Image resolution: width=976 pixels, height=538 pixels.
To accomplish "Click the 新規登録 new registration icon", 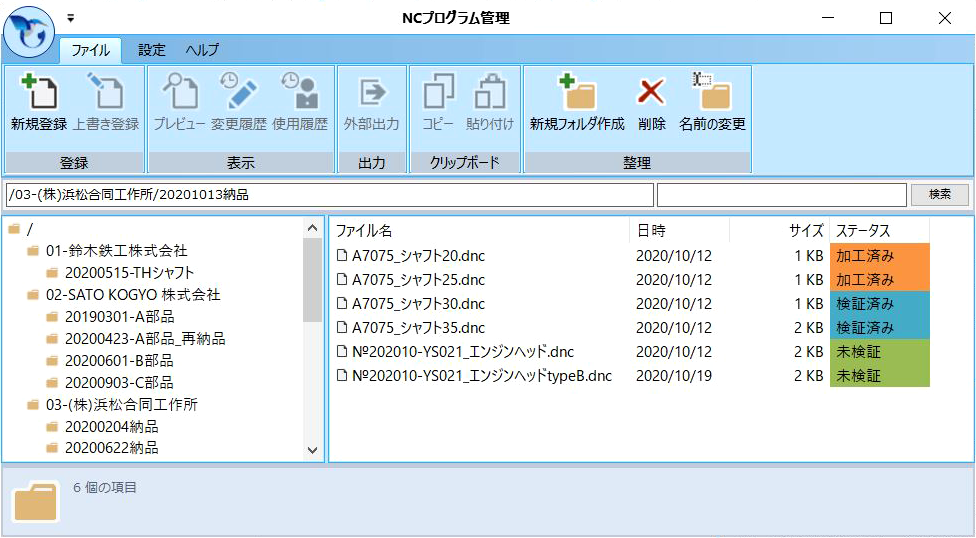I will click(x=39, y=103).
